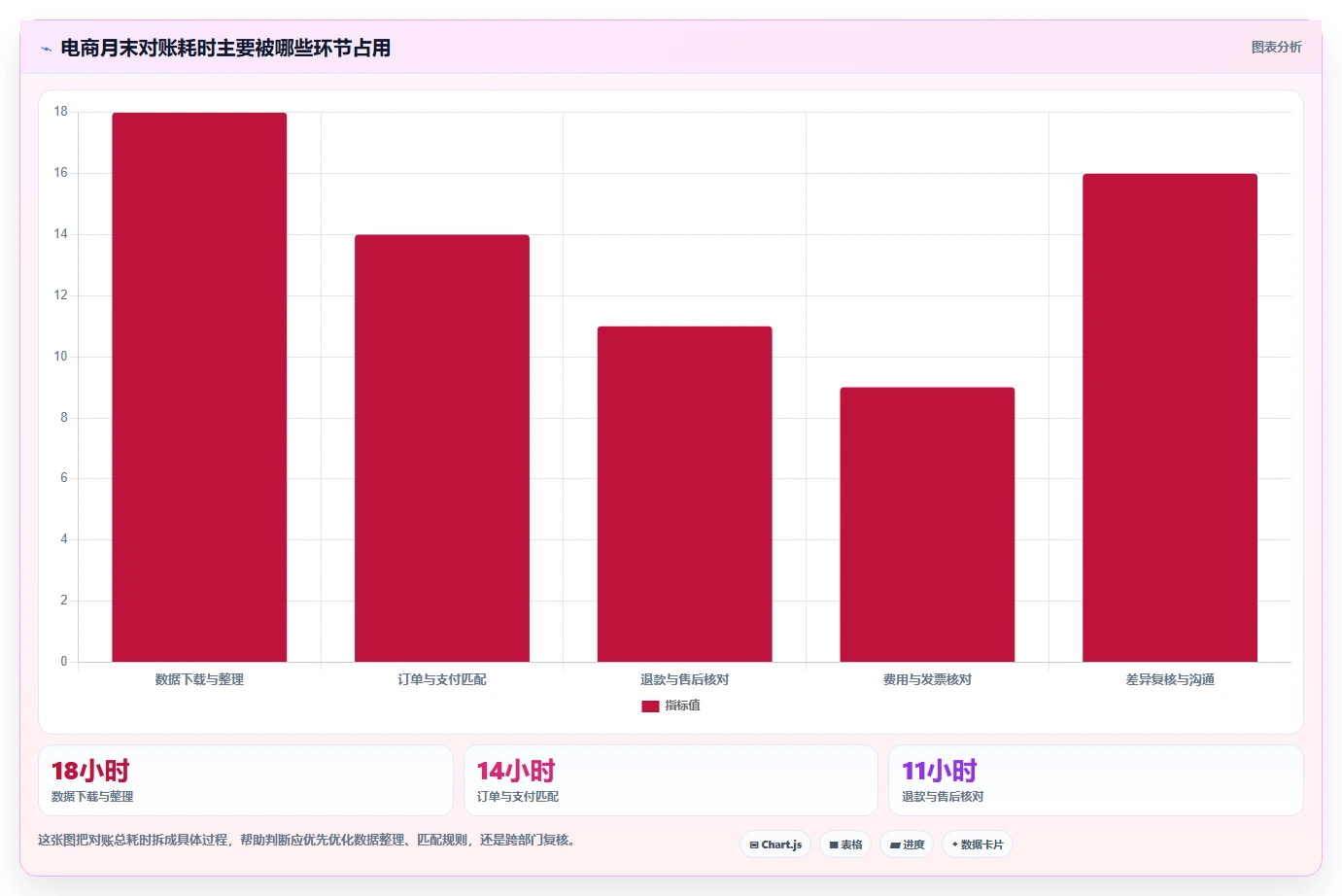1342x896 pixels.
Task: Click the 差异复核与沟通 bar
Action: click(1170, 418)
